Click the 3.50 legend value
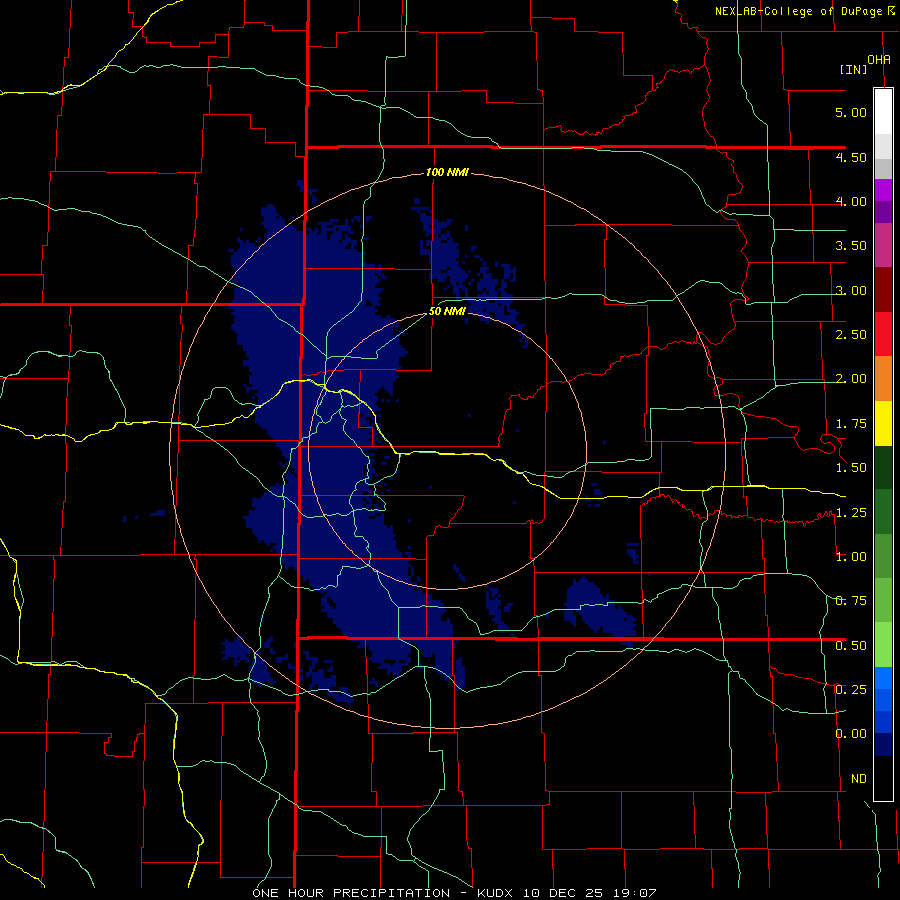 coord(851,246)
